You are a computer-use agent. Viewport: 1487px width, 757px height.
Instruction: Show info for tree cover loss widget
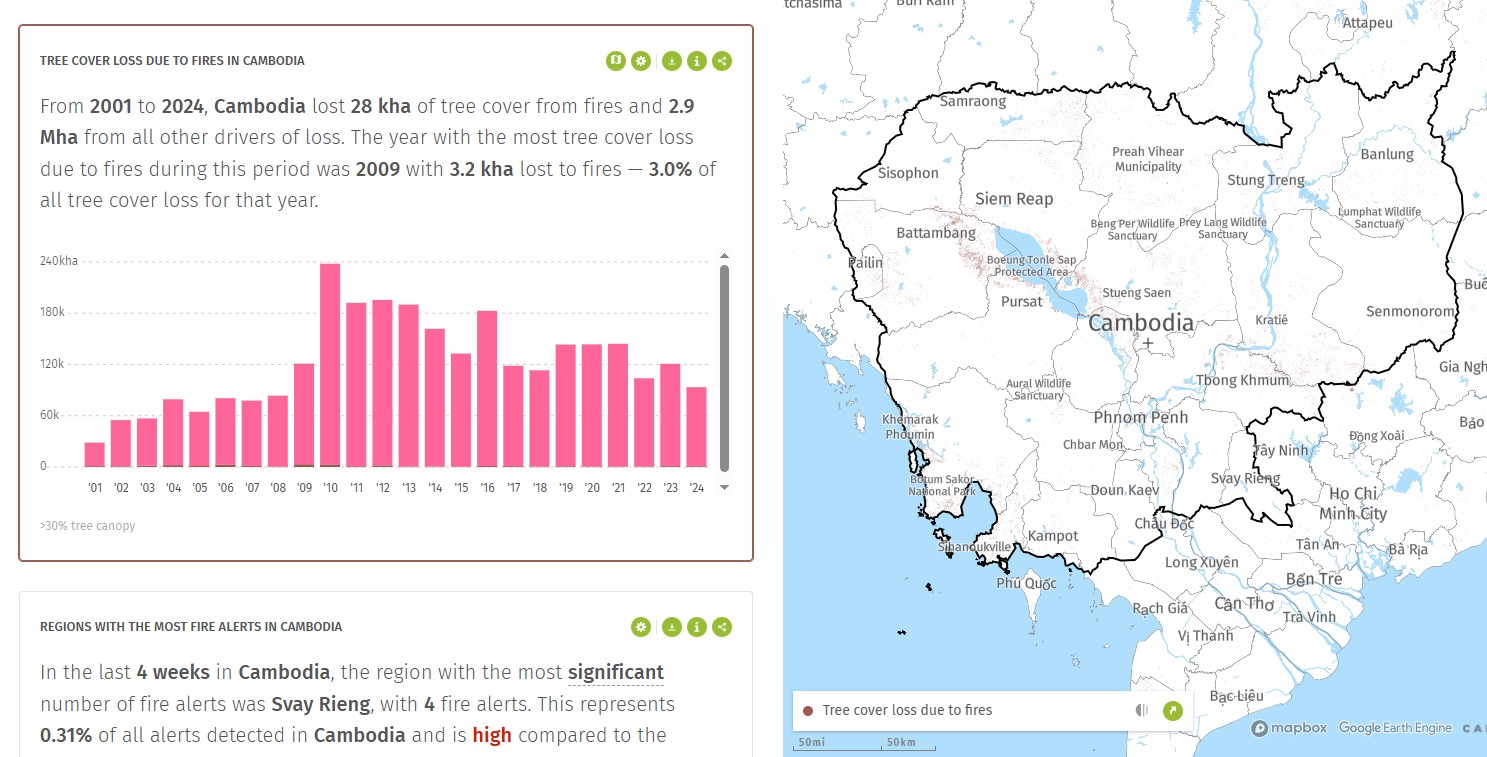(697, 61)
